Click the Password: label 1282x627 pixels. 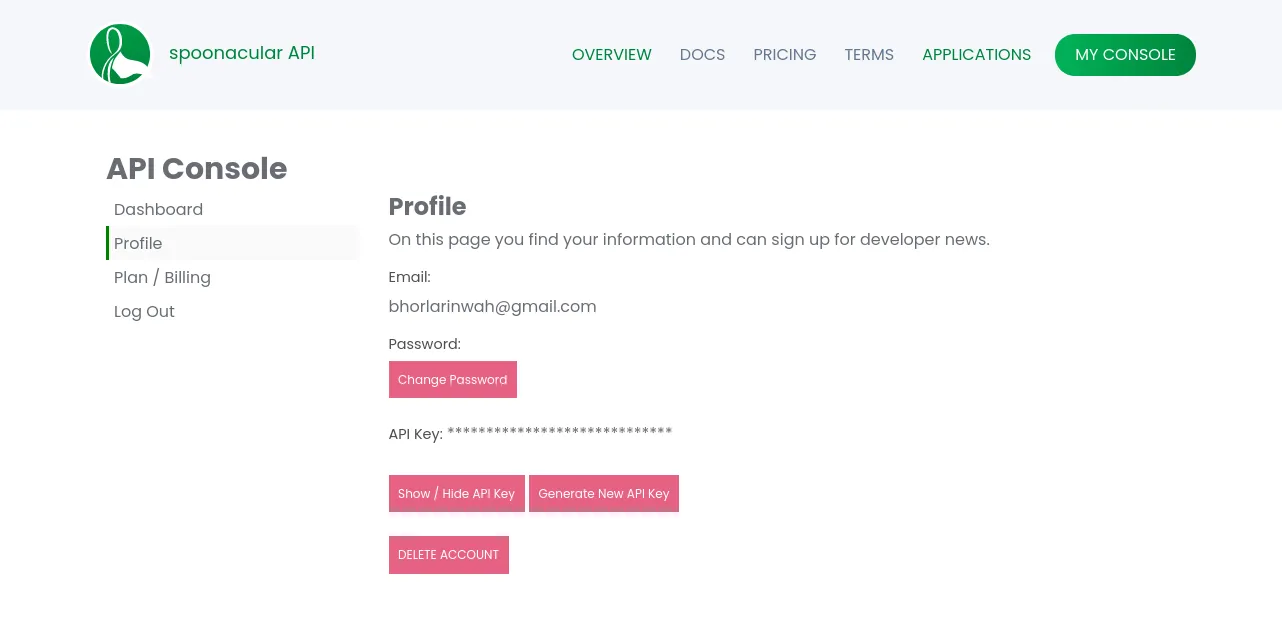tap(424, 344)
